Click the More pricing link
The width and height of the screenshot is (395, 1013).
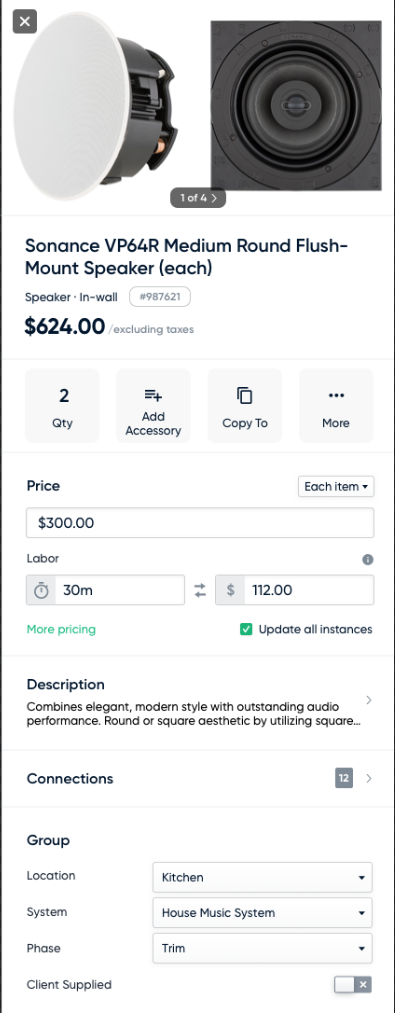click(61, 629)
